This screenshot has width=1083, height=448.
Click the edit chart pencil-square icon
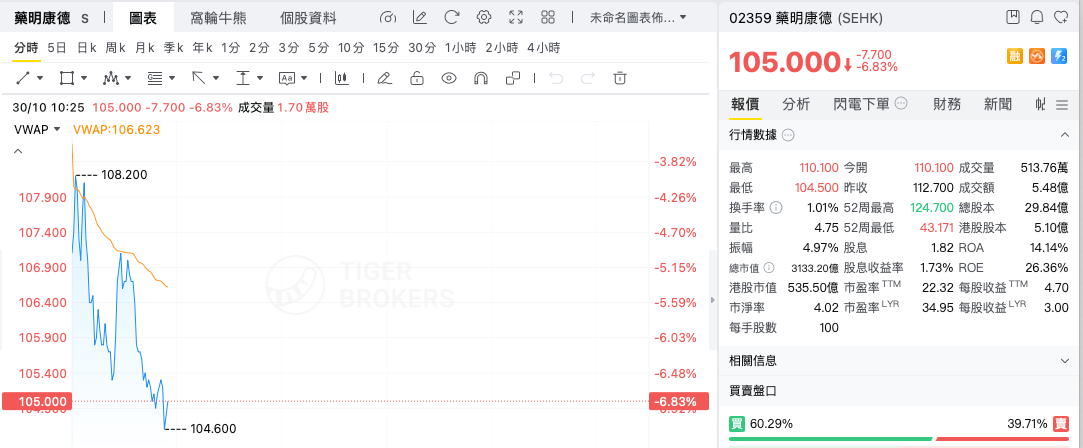click(420, 18)
